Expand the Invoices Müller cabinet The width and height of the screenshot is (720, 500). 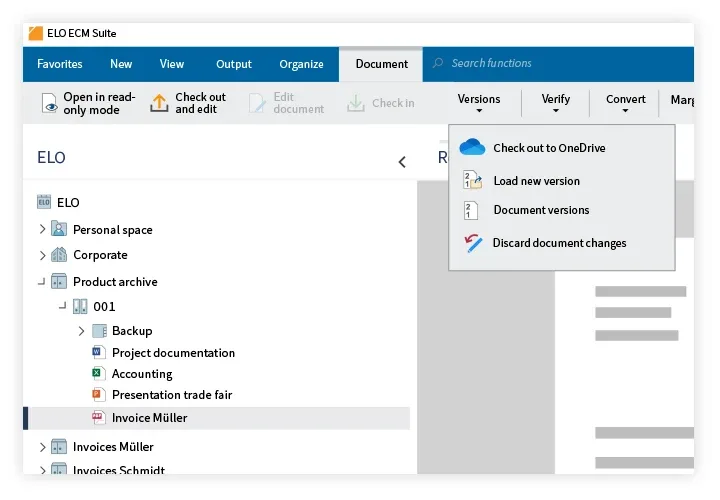(42, 447)
